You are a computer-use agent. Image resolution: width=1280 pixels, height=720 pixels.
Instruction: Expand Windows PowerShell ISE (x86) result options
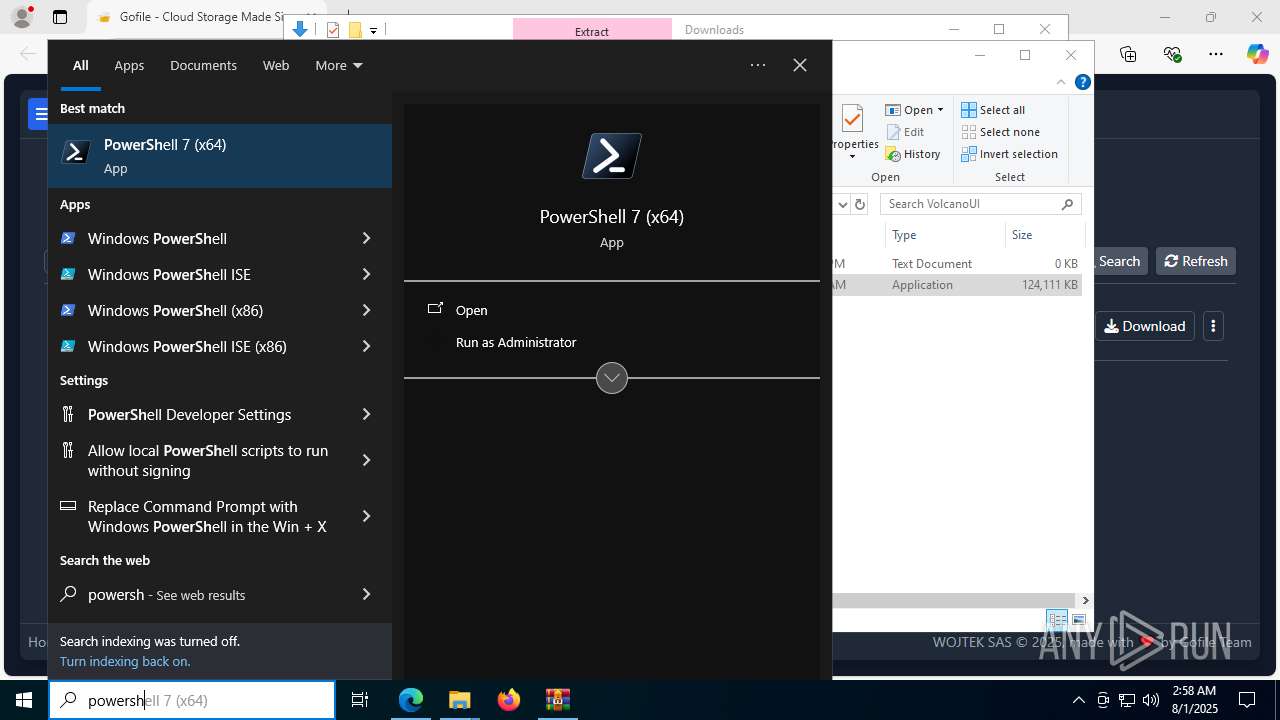click(x=366, y=346)
